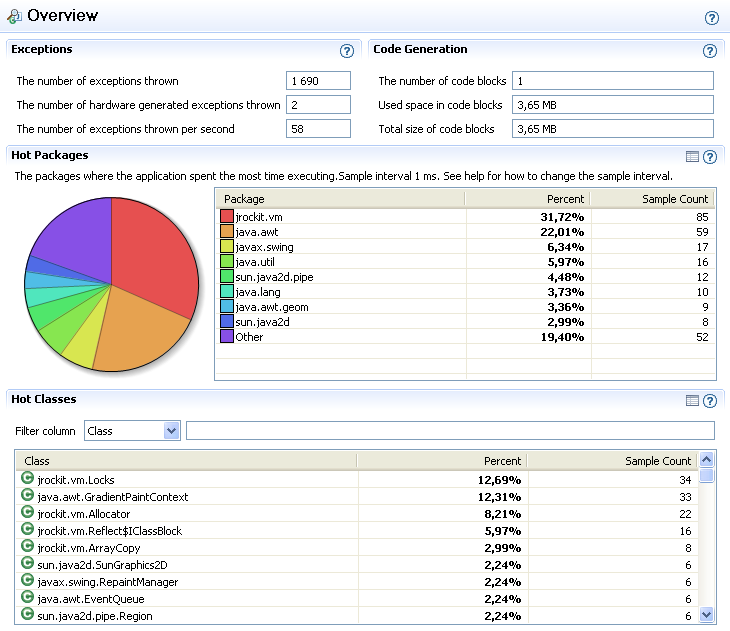Click the 8,21% percent cell
Viewport: 730px width, 631px height.
pos(502,514)
